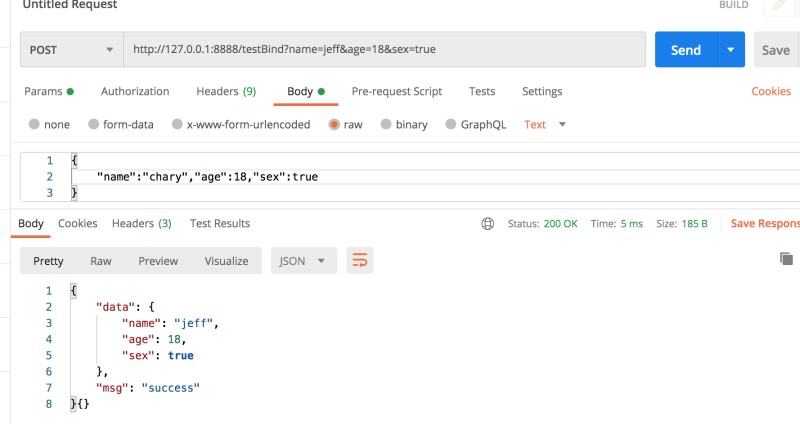Open the Cookies link on the right

pos(771,91)
